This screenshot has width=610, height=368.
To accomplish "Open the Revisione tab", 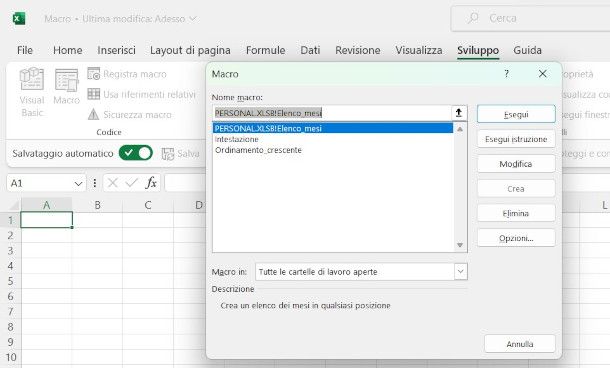I will [358, 50].
